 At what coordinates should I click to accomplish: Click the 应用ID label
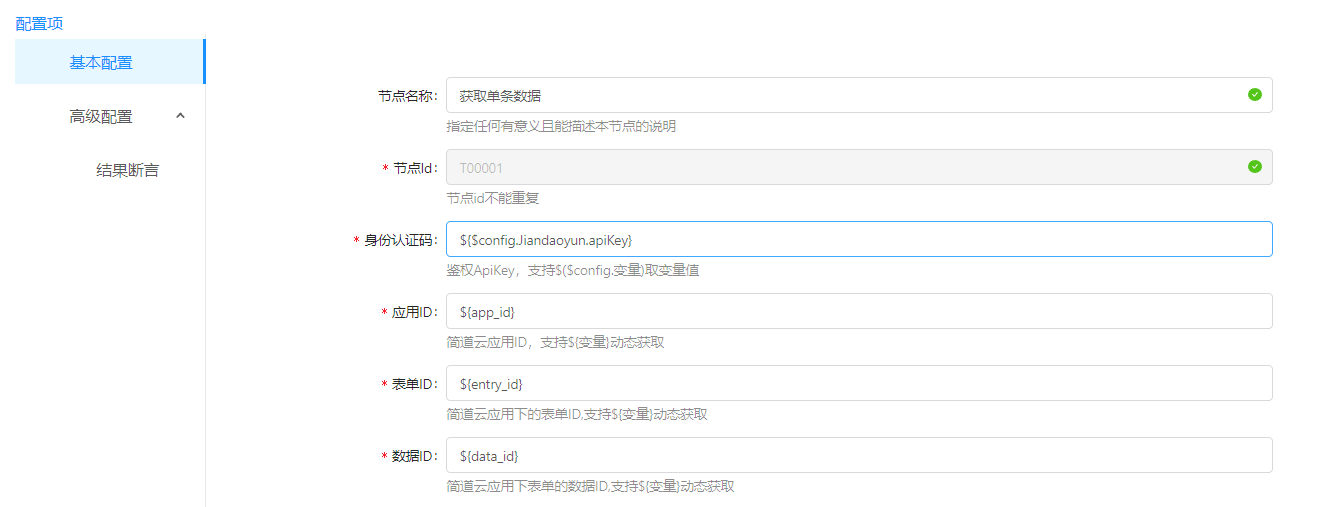click(411, 312)
